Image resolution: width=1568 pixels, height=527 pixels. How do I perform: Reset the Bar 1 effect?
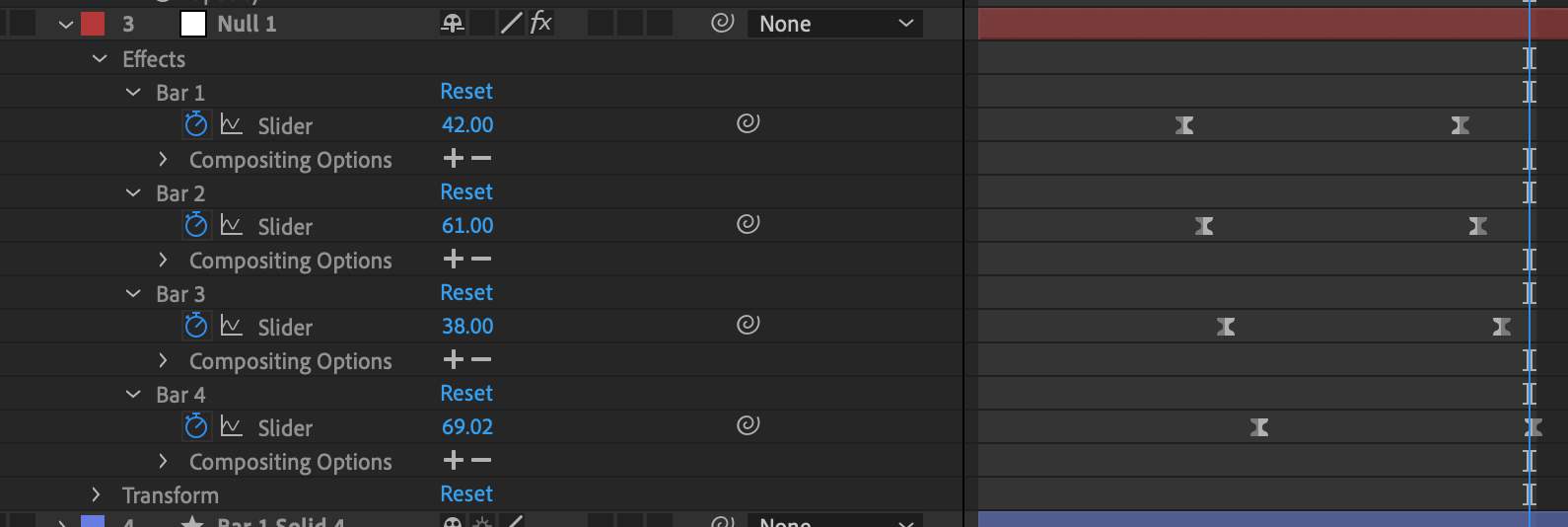tap(466, 91)
